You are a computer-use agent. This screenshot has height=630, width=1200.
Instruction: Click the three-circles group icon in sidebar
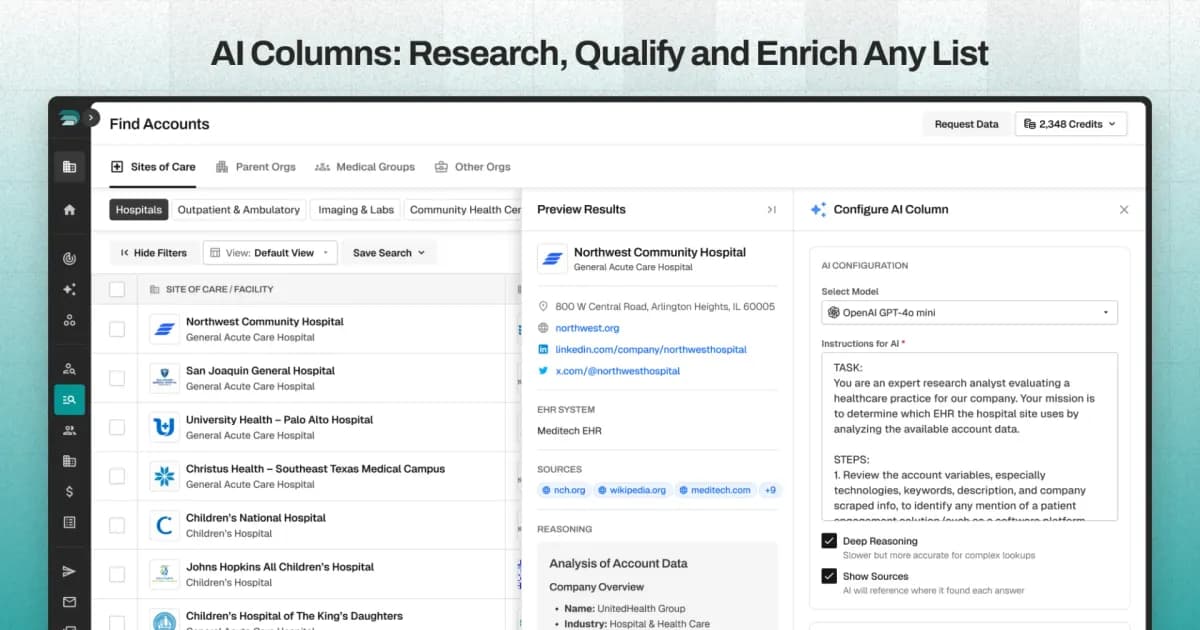(x=69, y=320)
